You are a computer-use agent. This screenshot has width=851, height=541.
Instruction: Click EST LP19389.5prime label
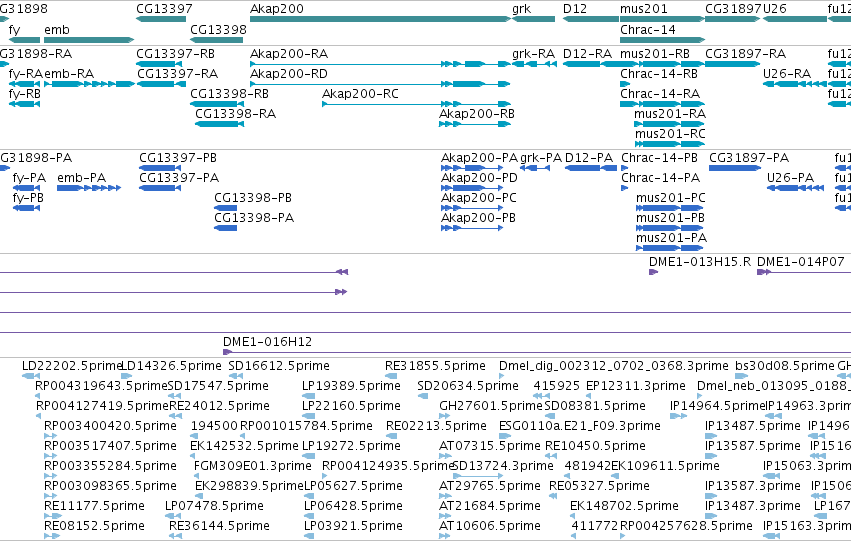pyautogui.click(x=351, y=386)
